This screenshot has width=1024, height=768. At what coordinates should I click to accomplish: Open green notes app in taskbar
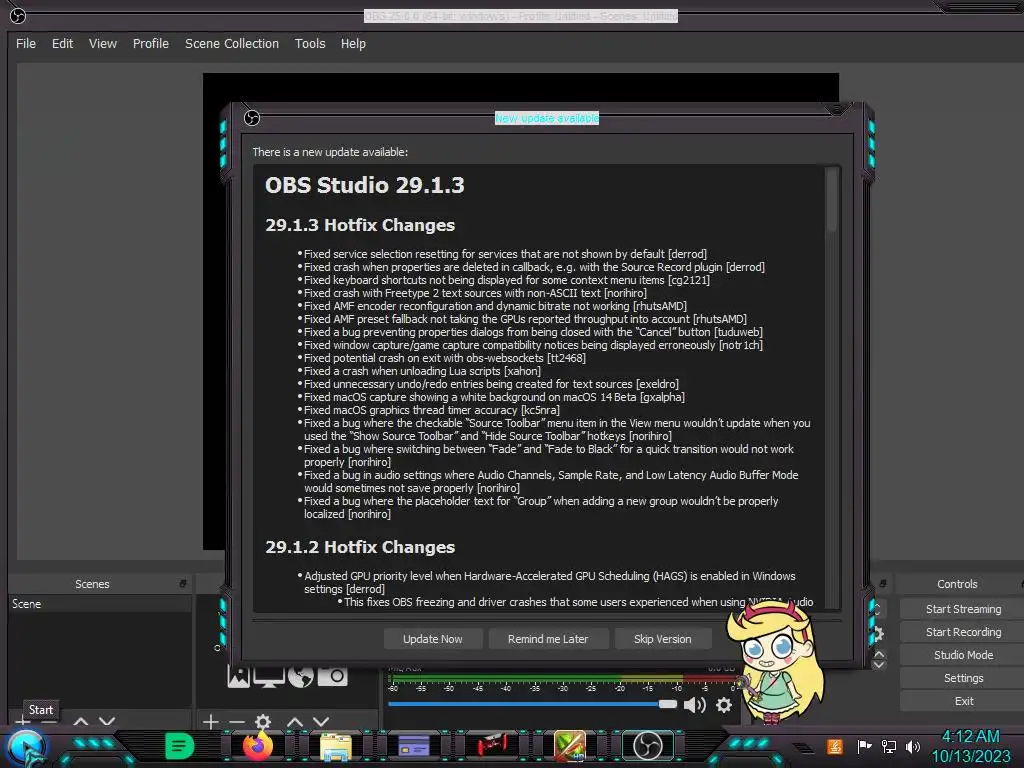tap(180, 746)
